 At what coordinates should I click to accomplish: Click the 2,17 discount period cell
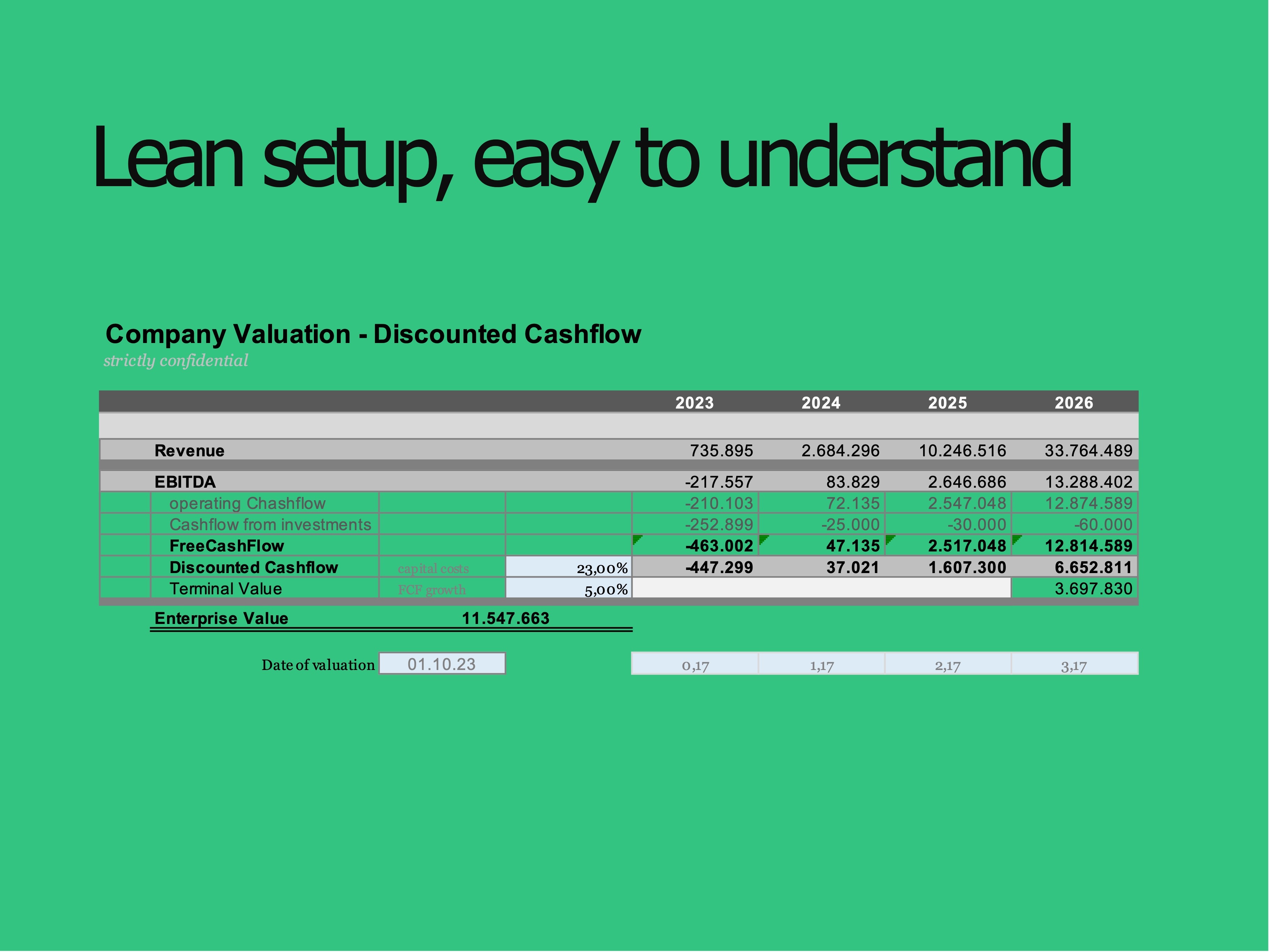[x=948, y=664]
